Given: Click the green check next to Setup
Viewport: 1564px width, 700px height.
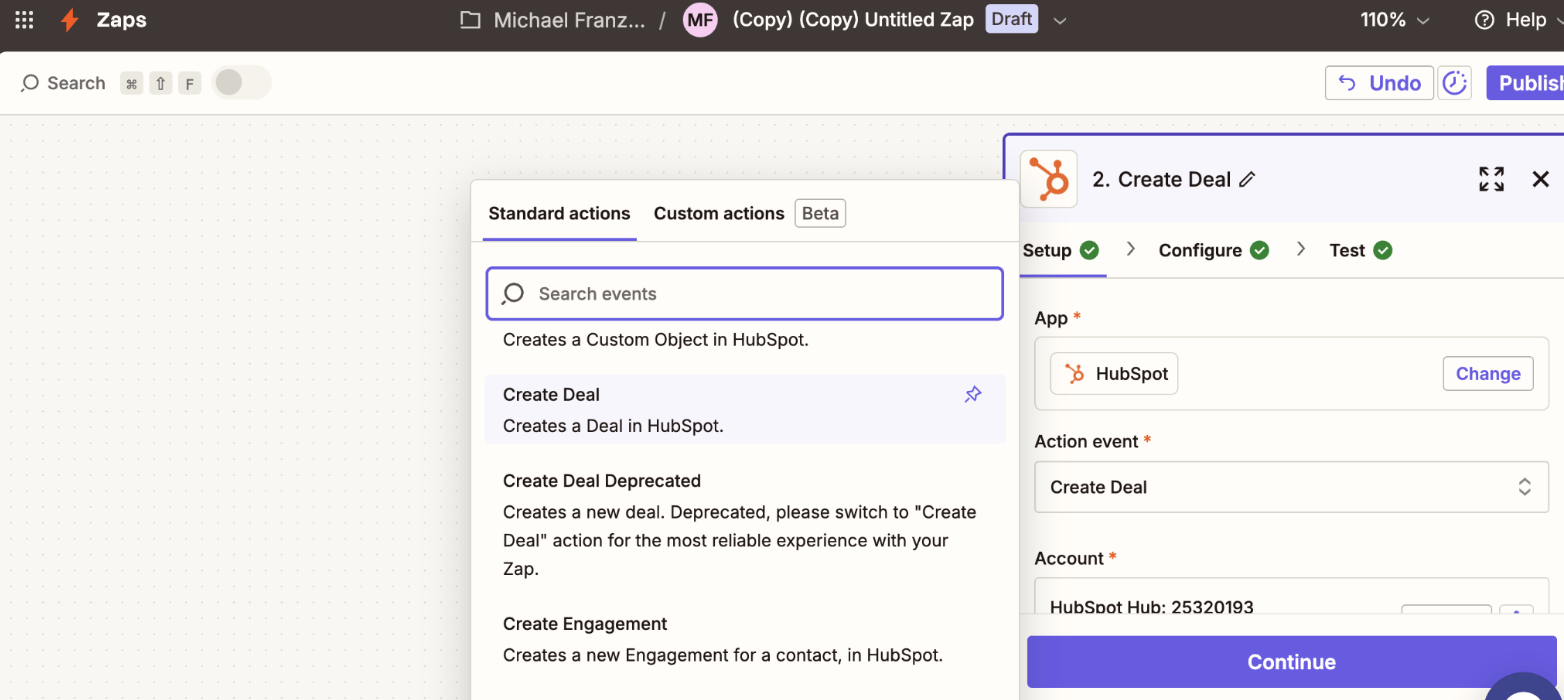Looking at the screenshot, I should (x=1090, y=250).
